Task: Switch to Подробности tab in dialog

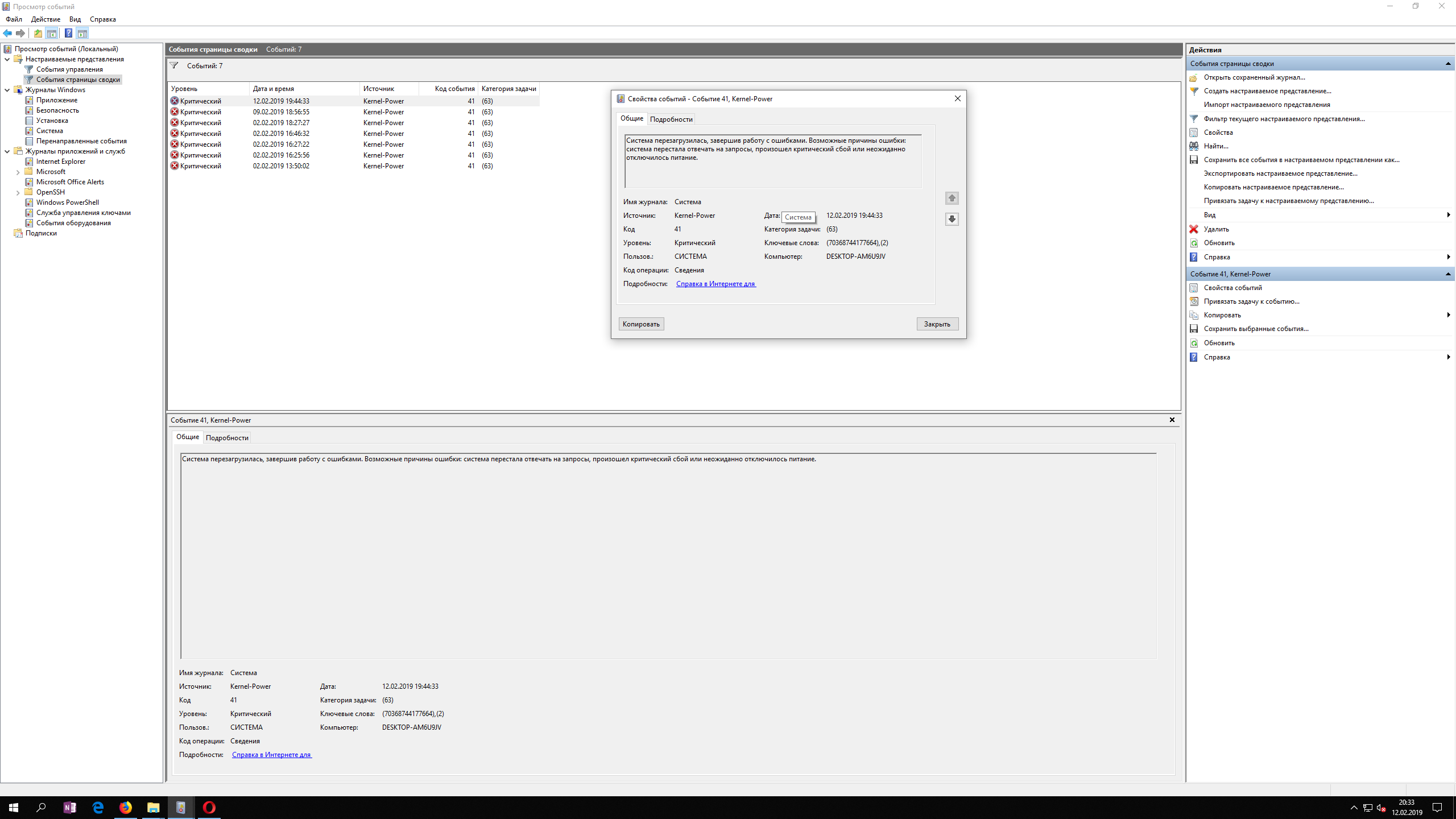Action: click(671, 119)
